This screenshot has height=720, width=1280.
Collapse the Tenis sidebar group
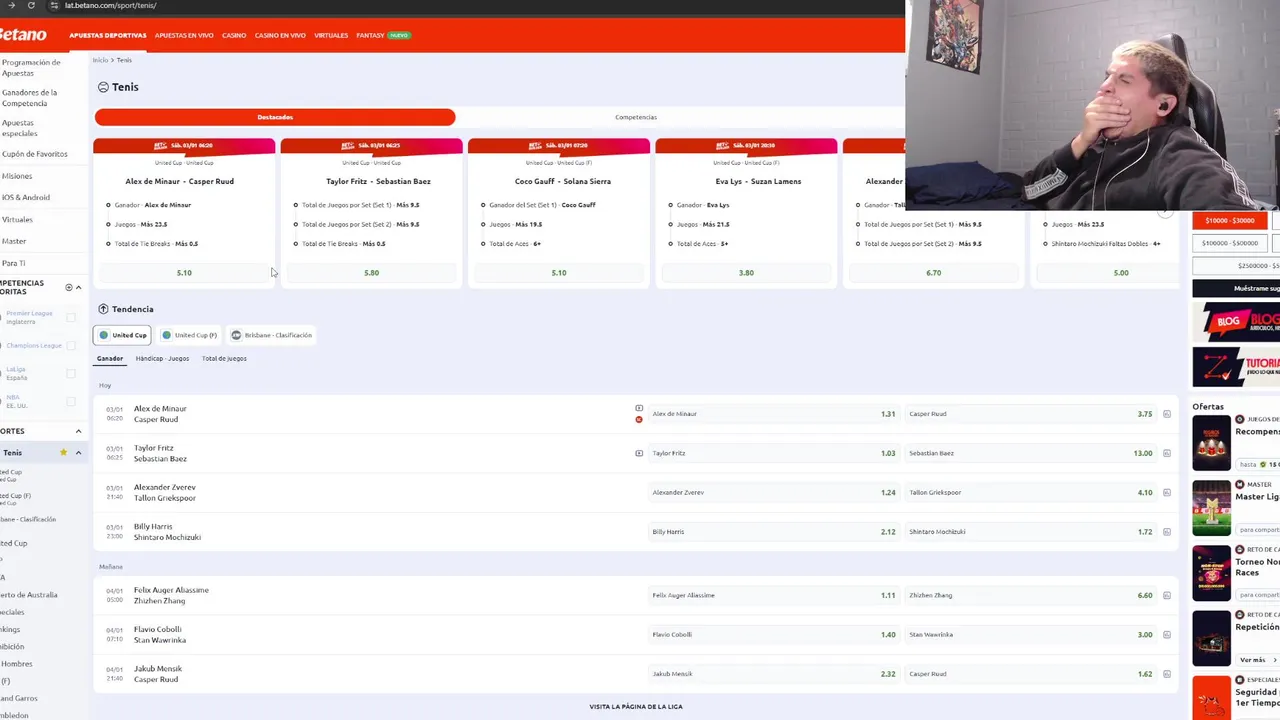coord(78,453)
